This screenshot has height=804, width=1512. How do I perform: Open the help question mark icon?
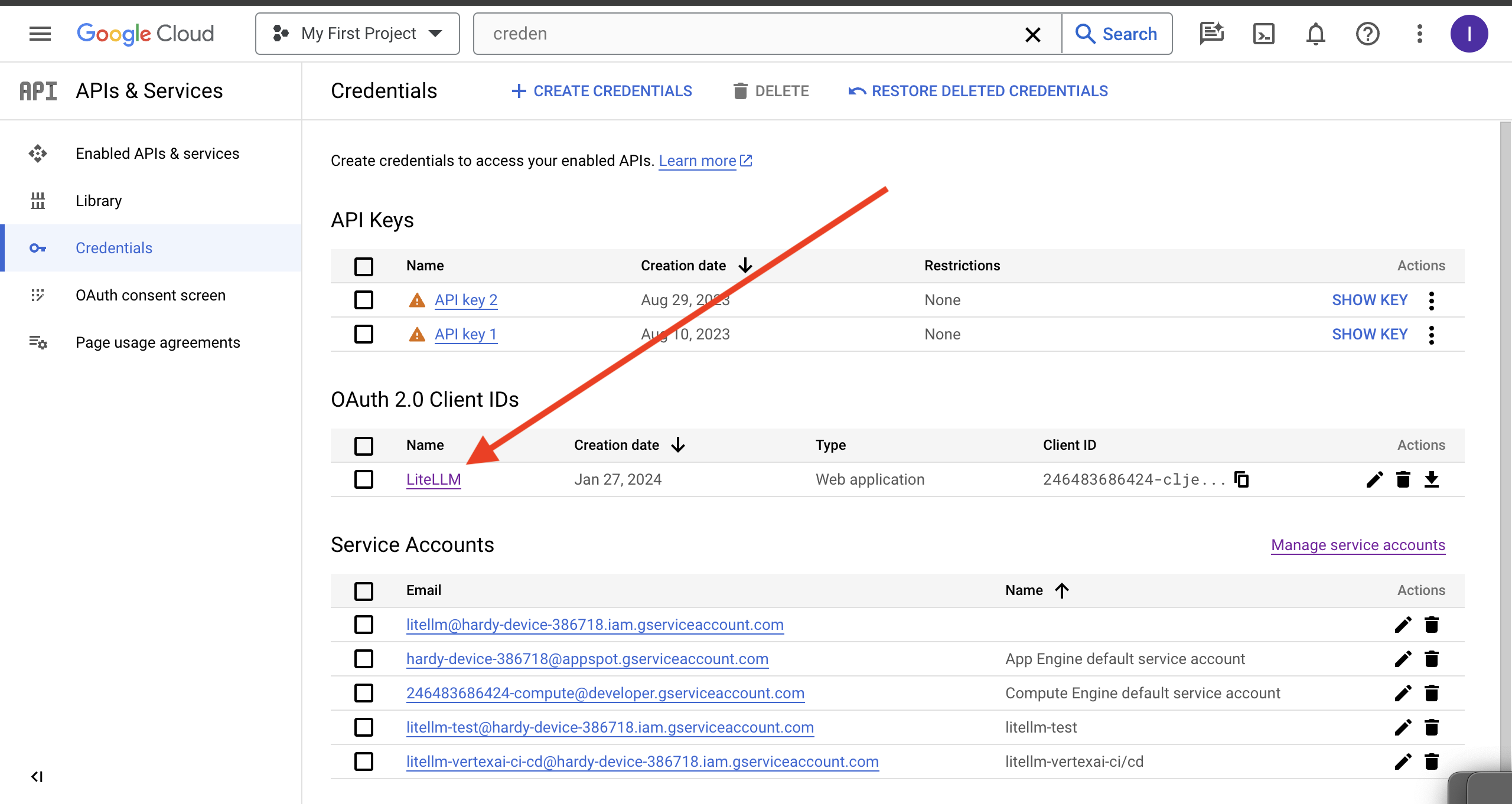tap(1367, 34)
